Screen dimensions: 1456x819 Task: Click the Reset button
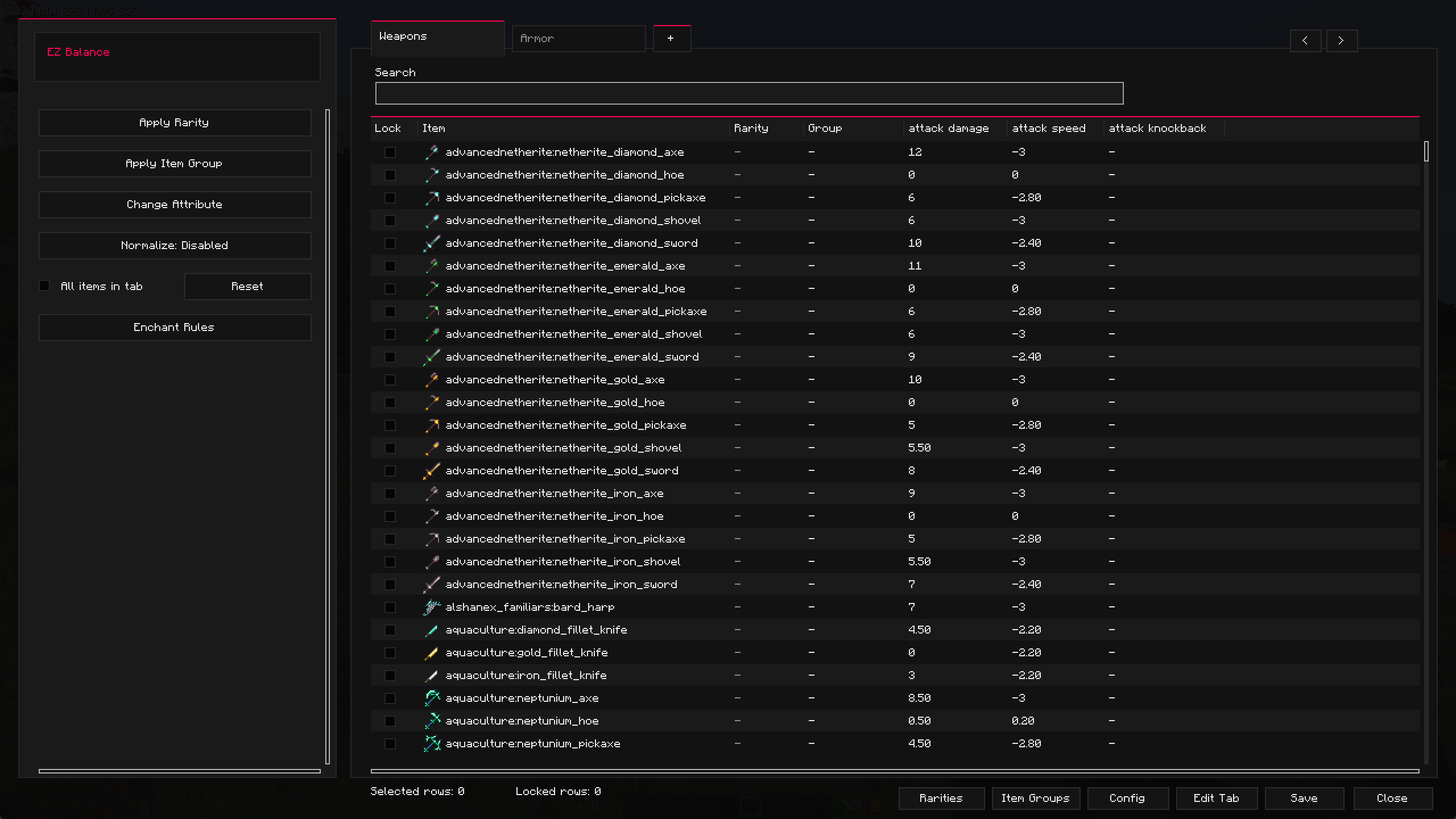tap(247, 287)
